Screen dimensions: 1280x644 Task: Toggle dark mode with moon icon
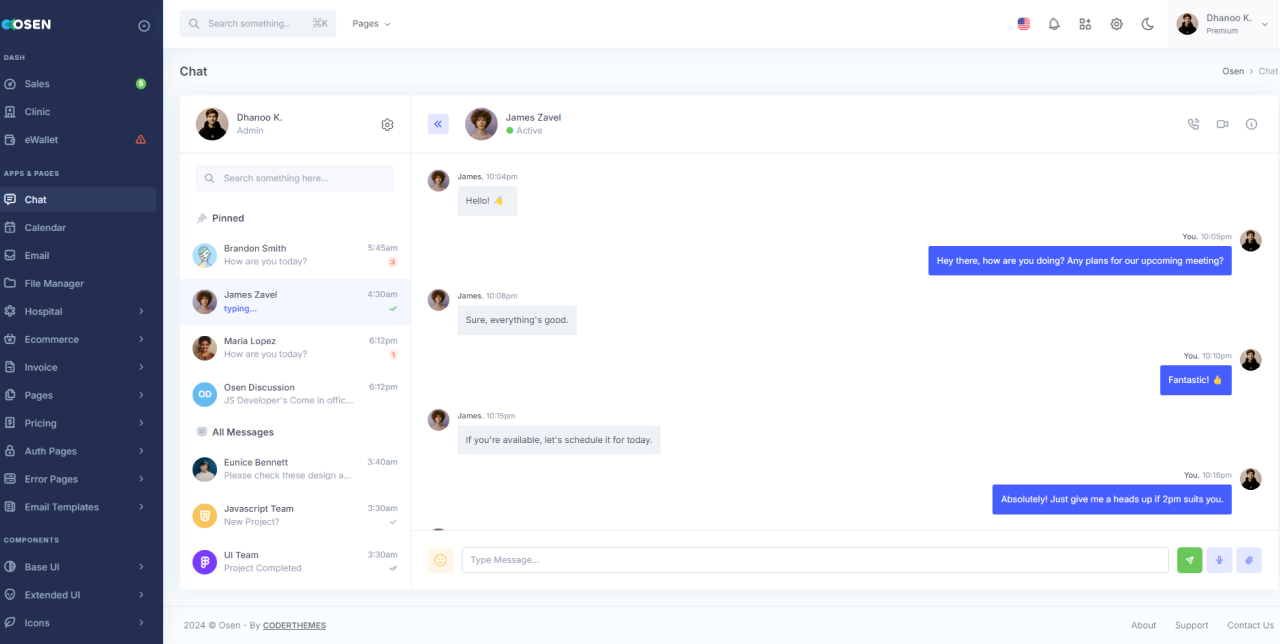1148,24
